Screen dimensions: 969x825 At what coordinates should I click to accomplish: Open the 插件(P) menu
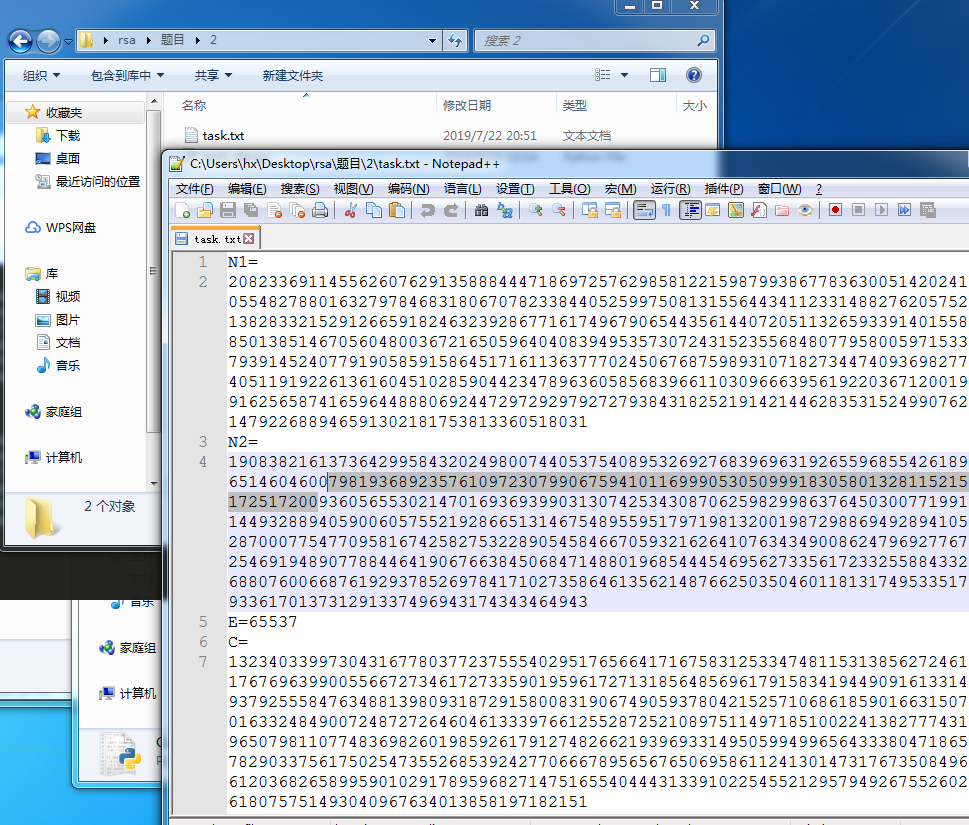pos(724,189)
